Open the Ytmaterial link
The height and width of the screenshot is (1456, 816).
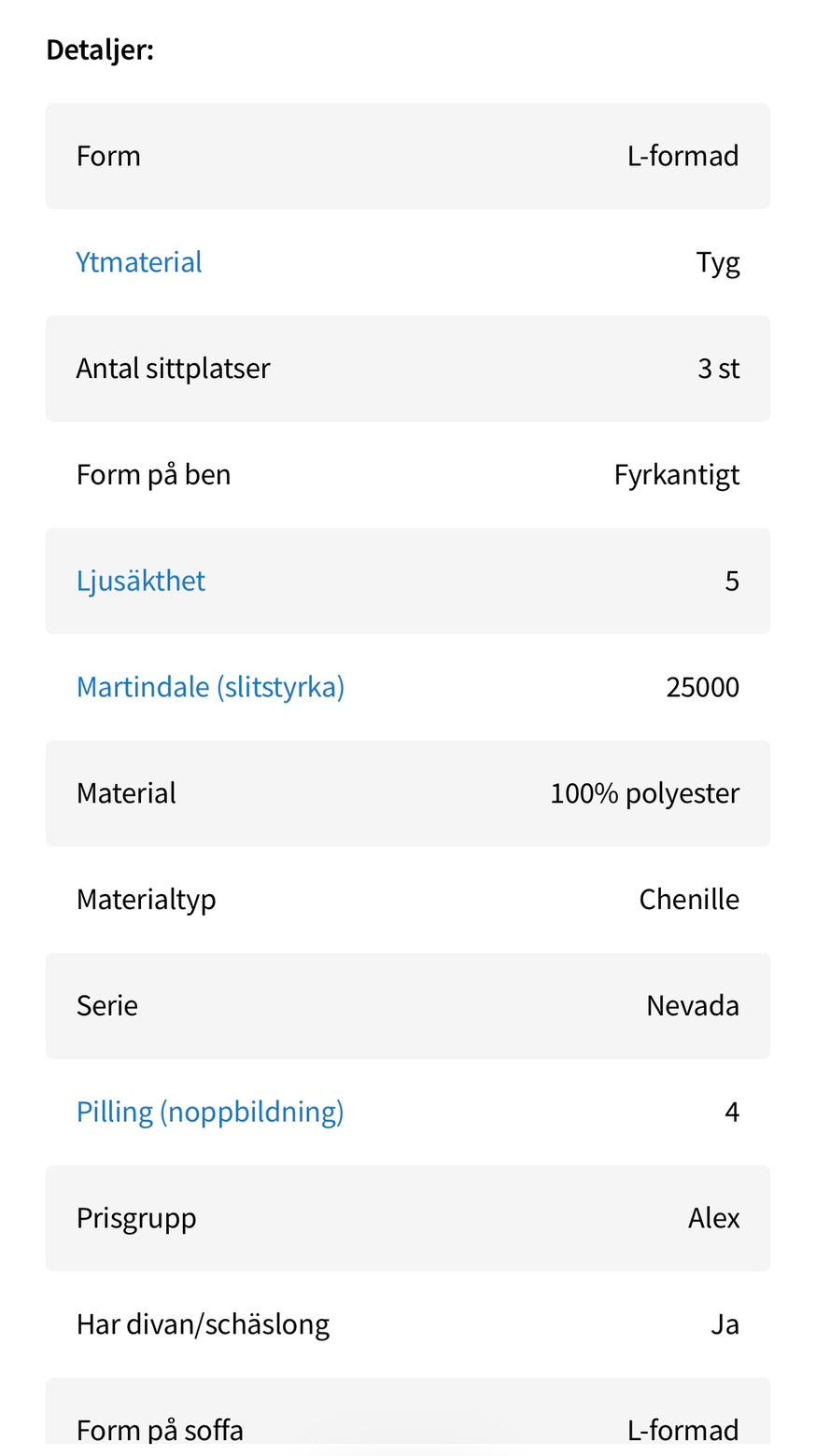click(x=139, y=262)
